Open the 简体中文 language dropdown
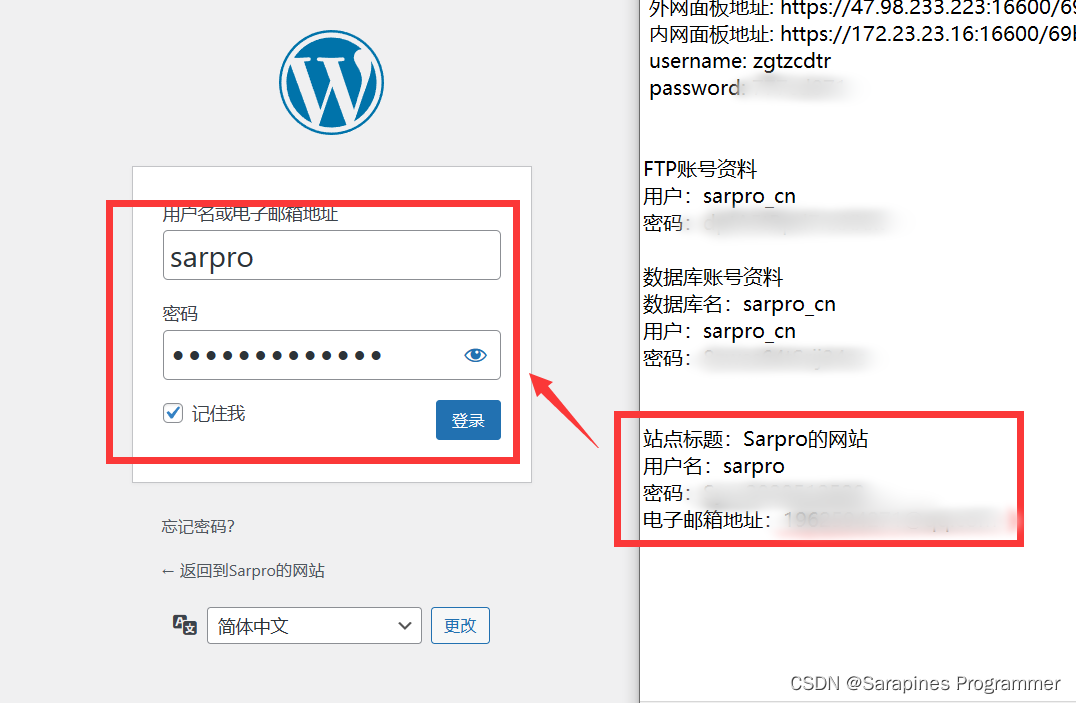This screenshot has width=1076, height=703. pos(314,625)
